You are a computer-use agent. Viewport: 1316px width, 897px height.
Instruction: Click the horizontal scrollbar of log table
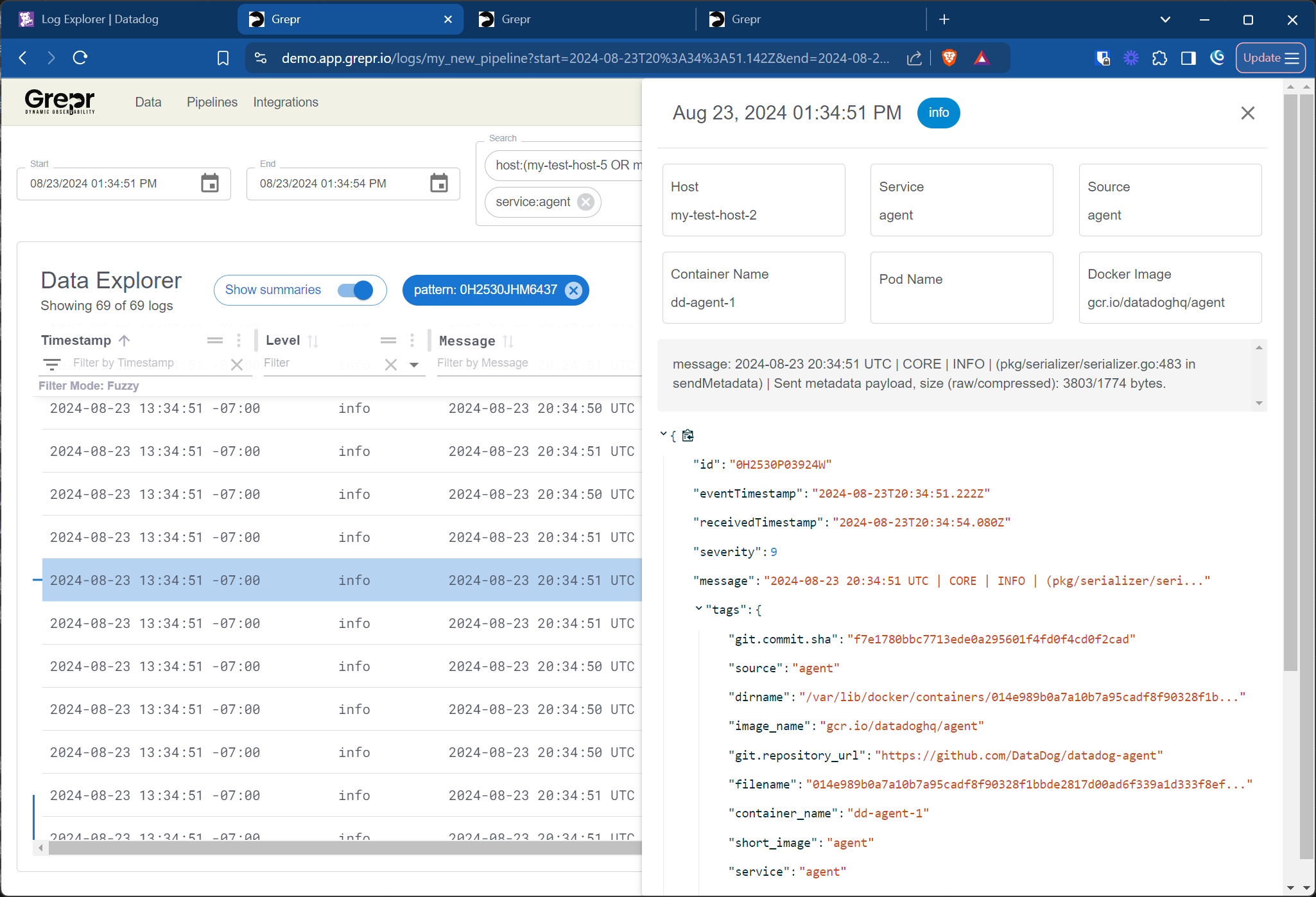[345, 848]
